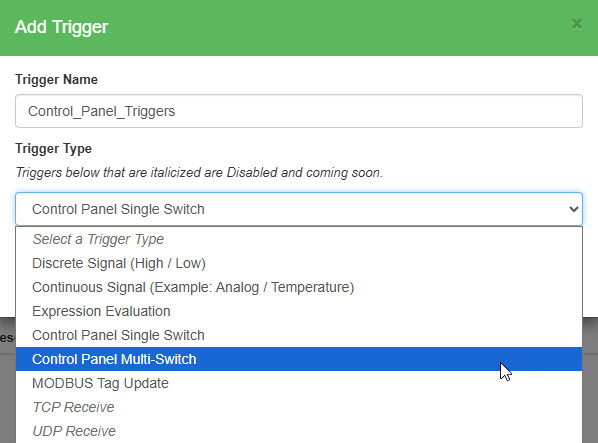
Task: Click the dimmed backdrop right of dropdown list
Action: (x=590, y=380)
